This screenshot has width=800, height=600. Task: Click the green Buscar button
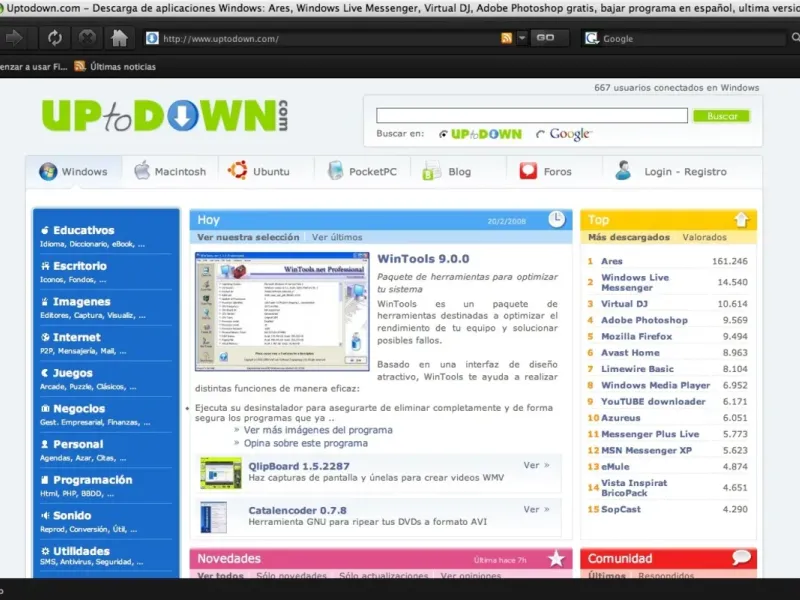click(x=721, y=116)
